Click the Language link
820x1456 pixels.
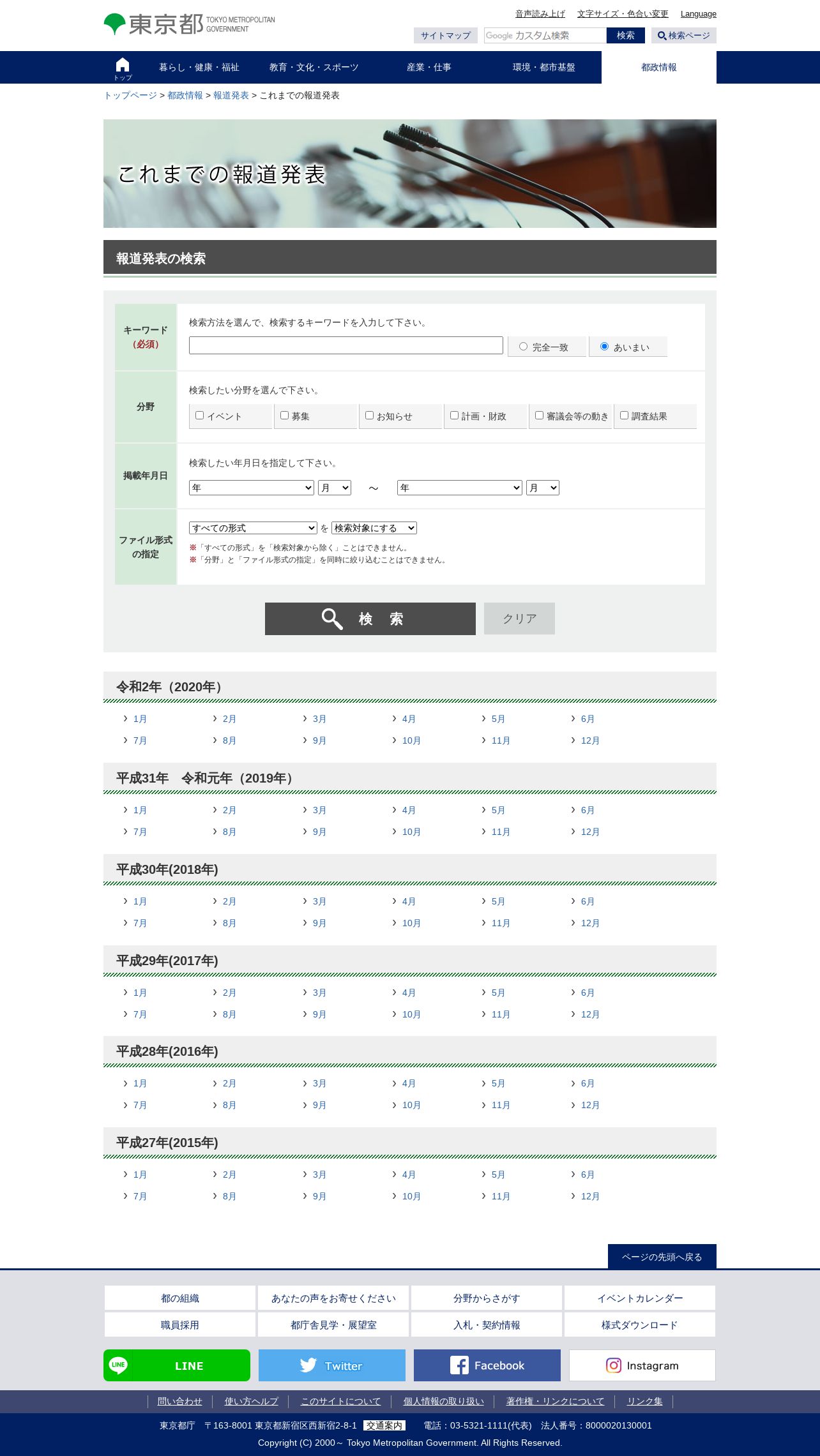click(699, 14)
